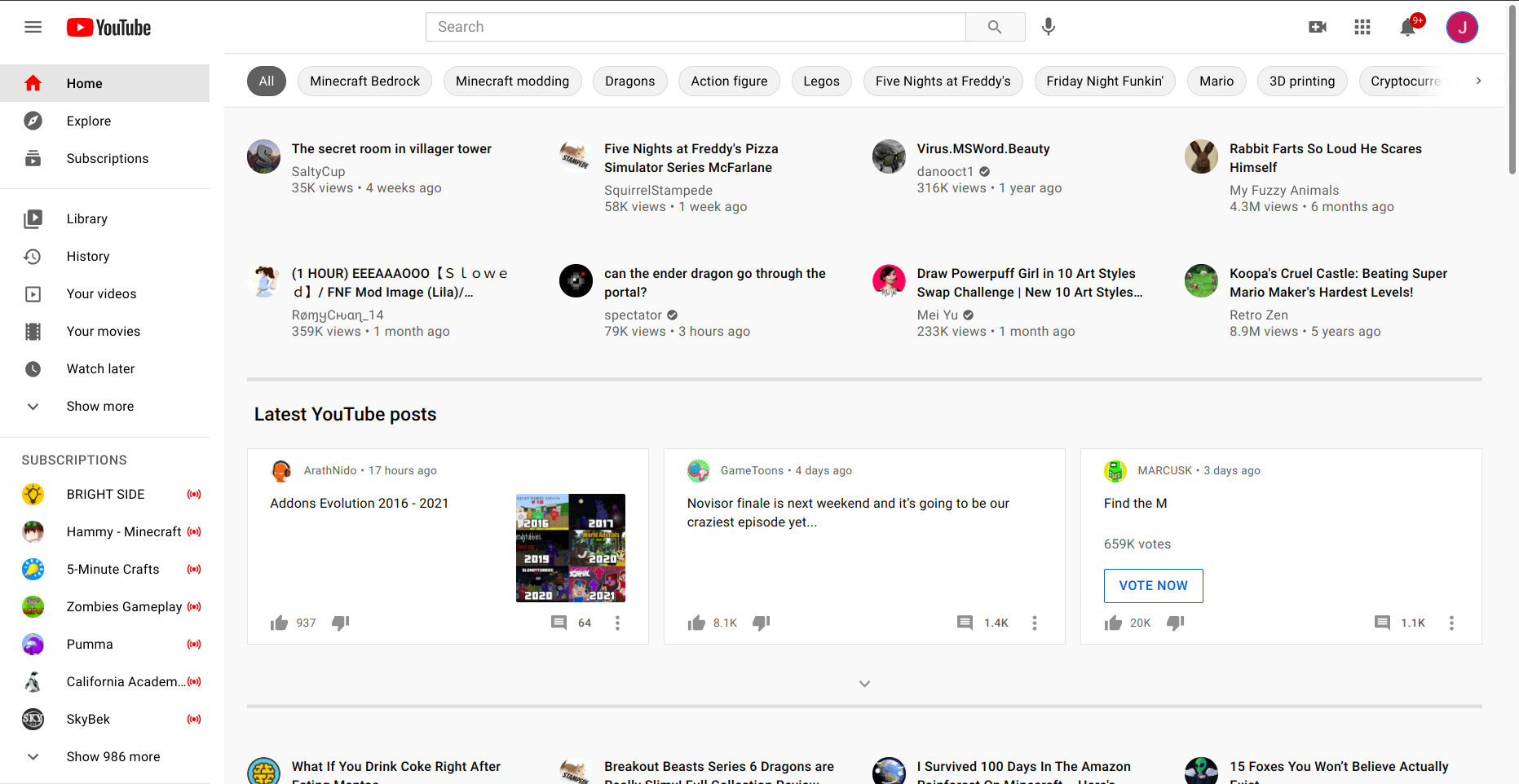Open the Create video camera icon
1519x784 pixels.
[x=1318, y=27]
